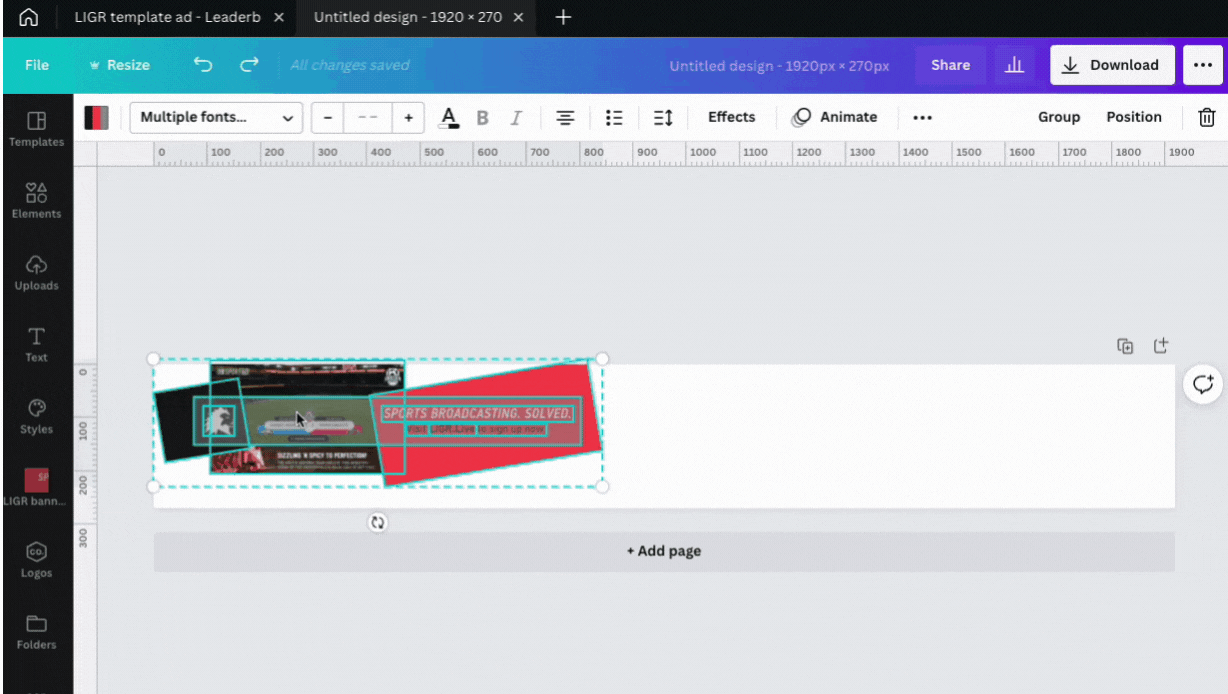
Task: Group the selected elements
Action: click(x=1059, y=117)
